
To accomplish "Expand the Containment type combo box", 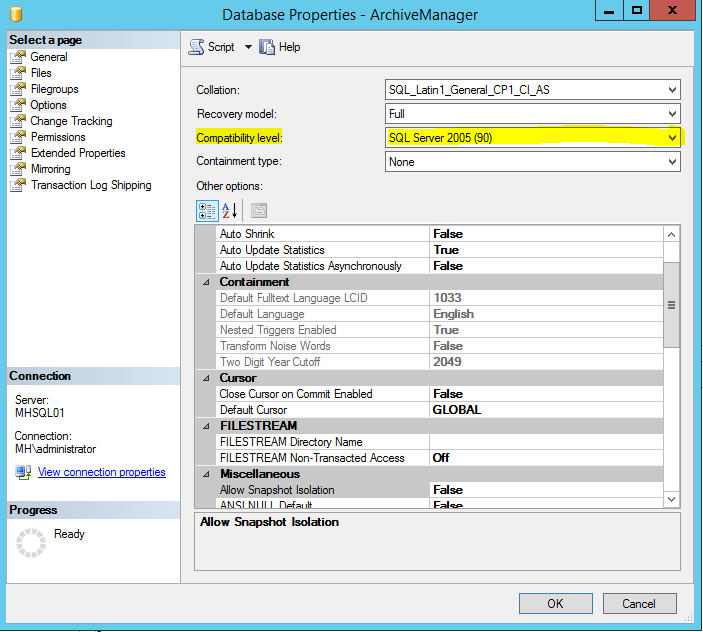I will (x=671, y=162).
